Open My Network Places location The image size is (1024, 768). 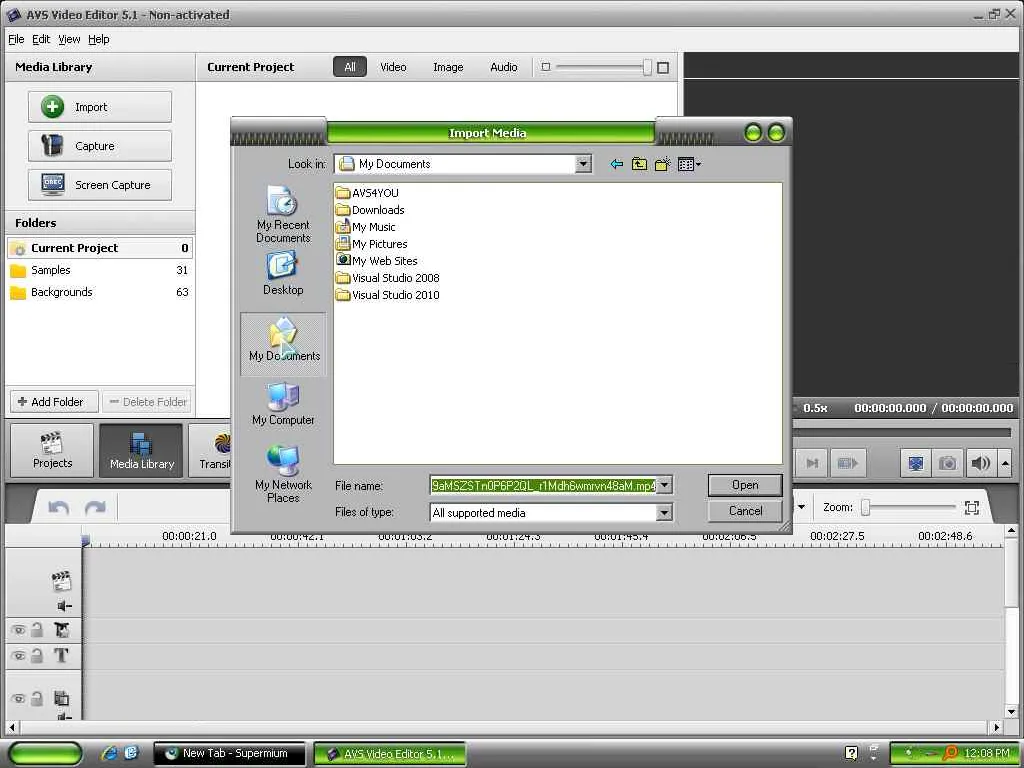(283, 473)
